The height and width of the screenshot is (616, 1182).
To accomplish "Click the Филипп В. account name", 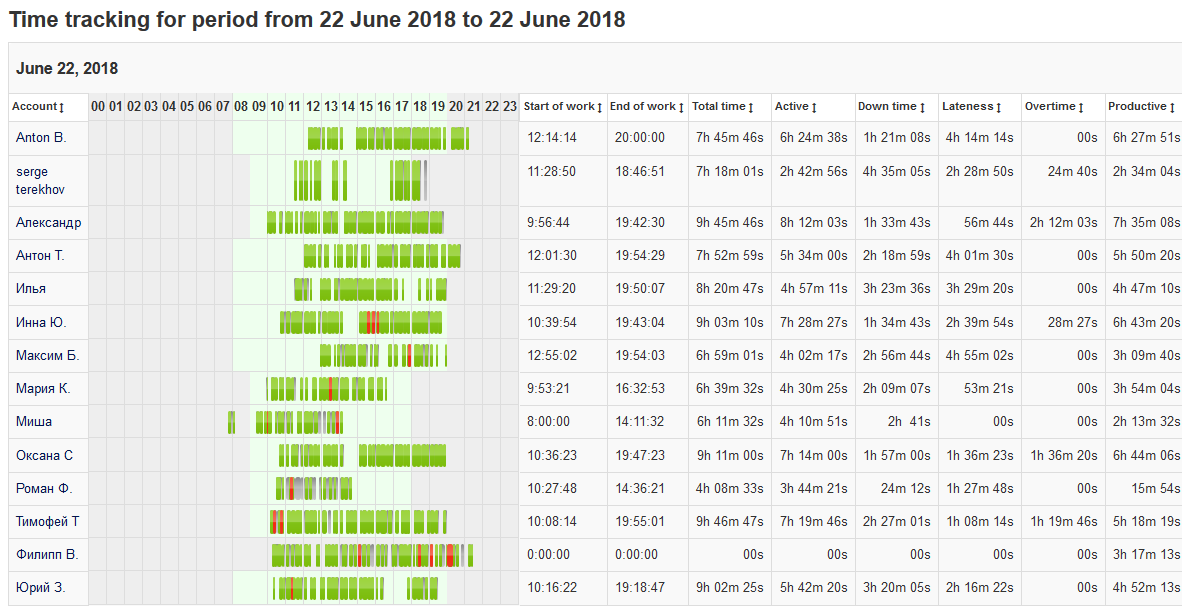I will pyautogui.click(x=46, y=554).
